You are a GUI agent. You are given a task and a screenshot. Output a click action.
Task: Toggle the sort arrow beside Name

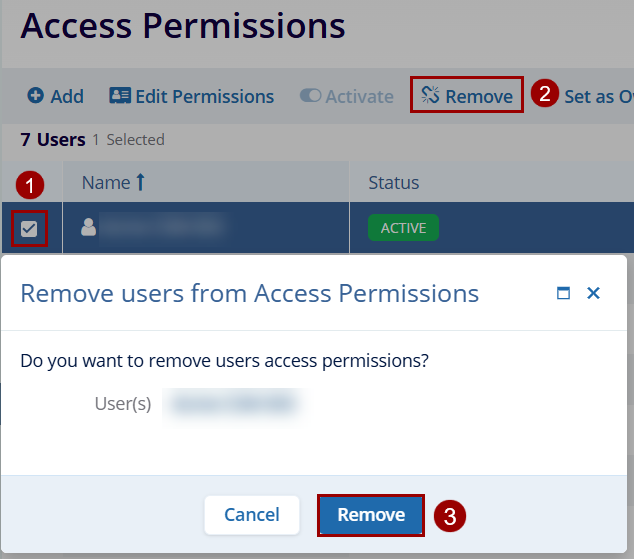tap(140, 182)
